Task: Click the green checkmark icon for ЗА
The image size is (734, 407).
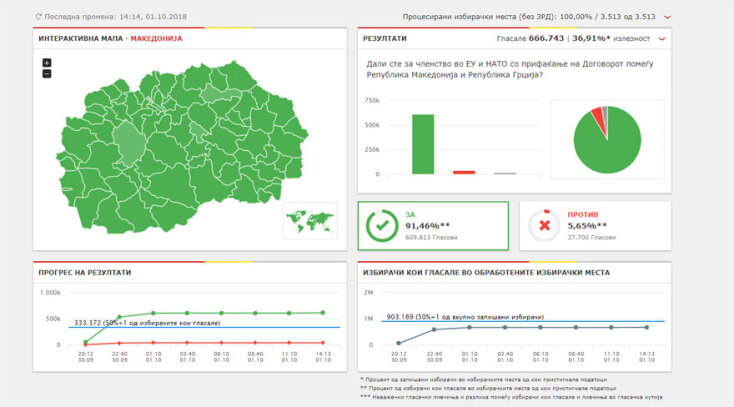Action: (x=380, y=226)
